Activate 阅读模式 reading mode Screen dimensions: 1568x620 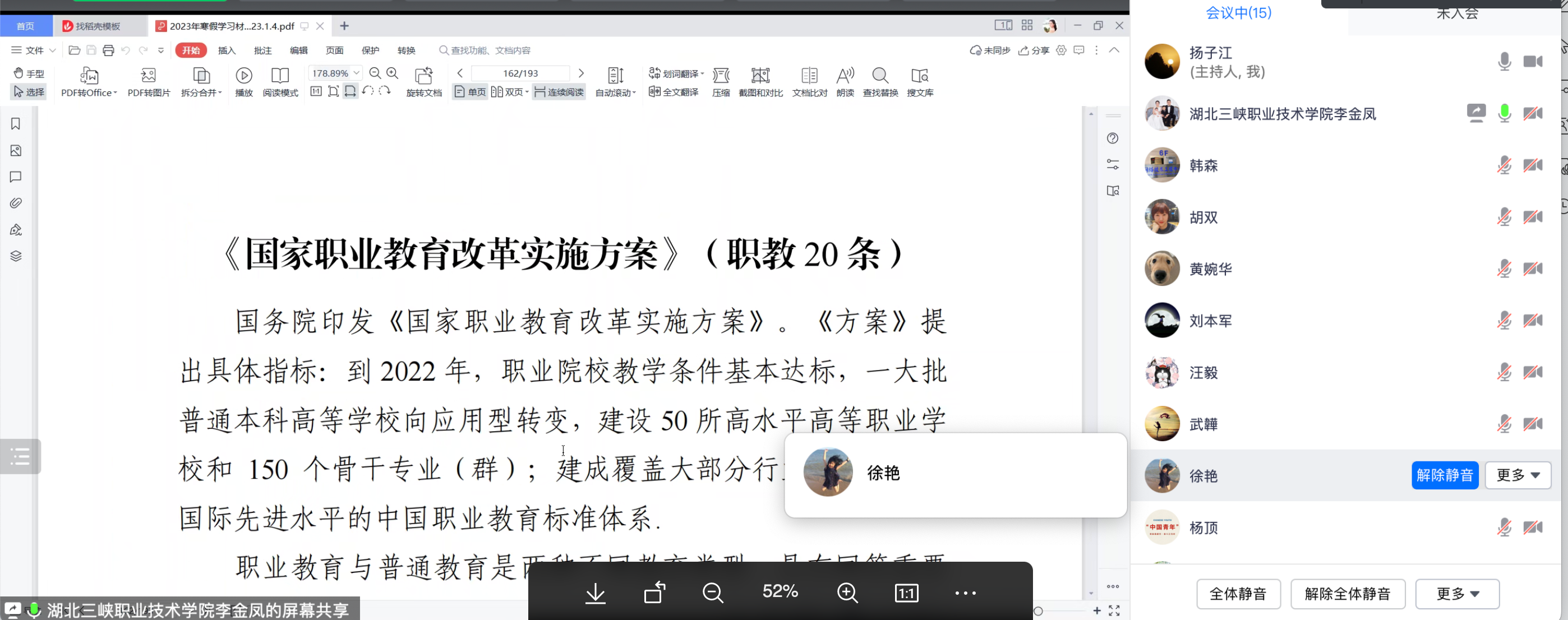280,81
